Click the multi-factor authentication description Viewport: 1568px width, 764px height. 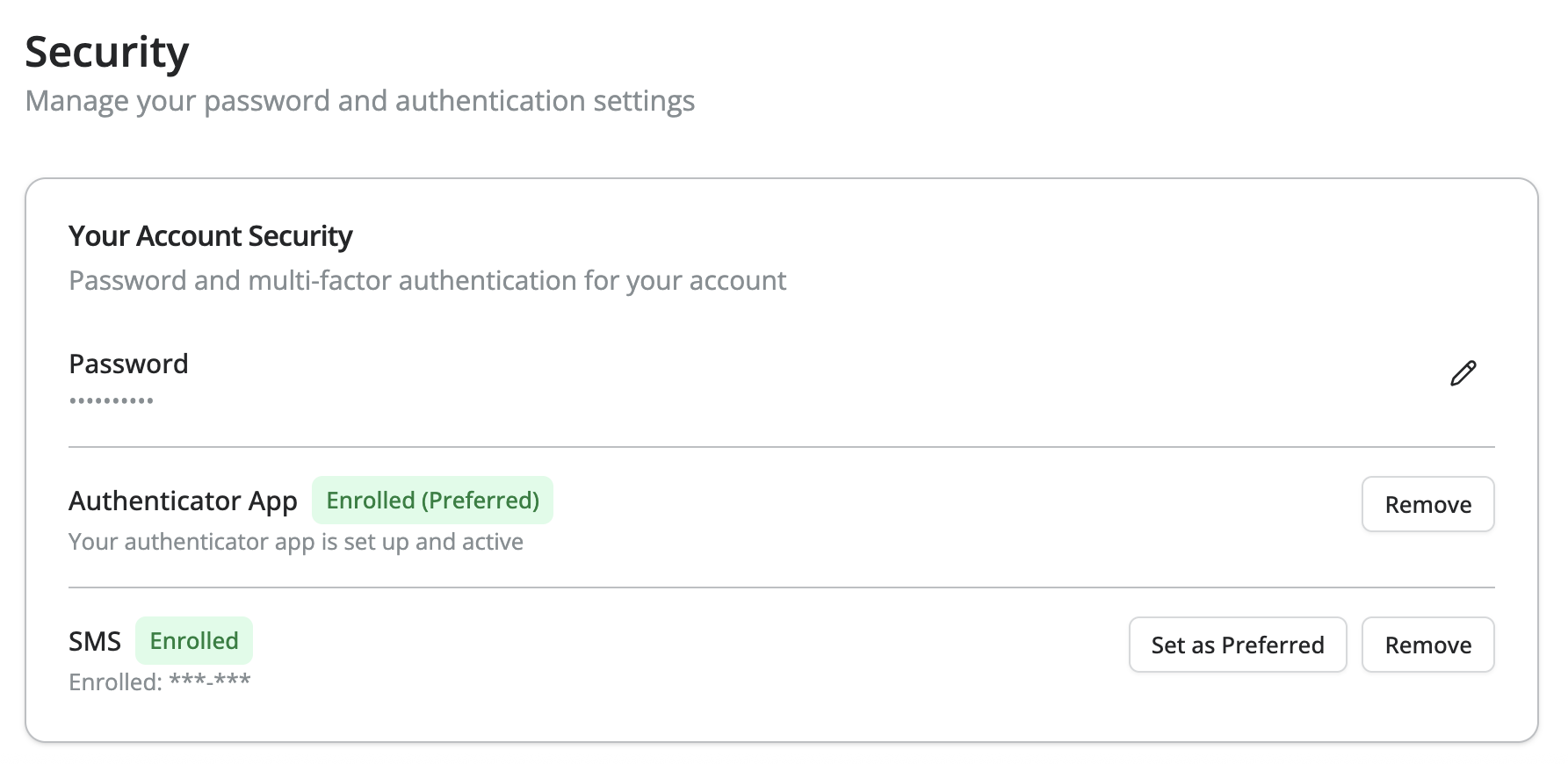pyautogui.click(x=427, y=280)
